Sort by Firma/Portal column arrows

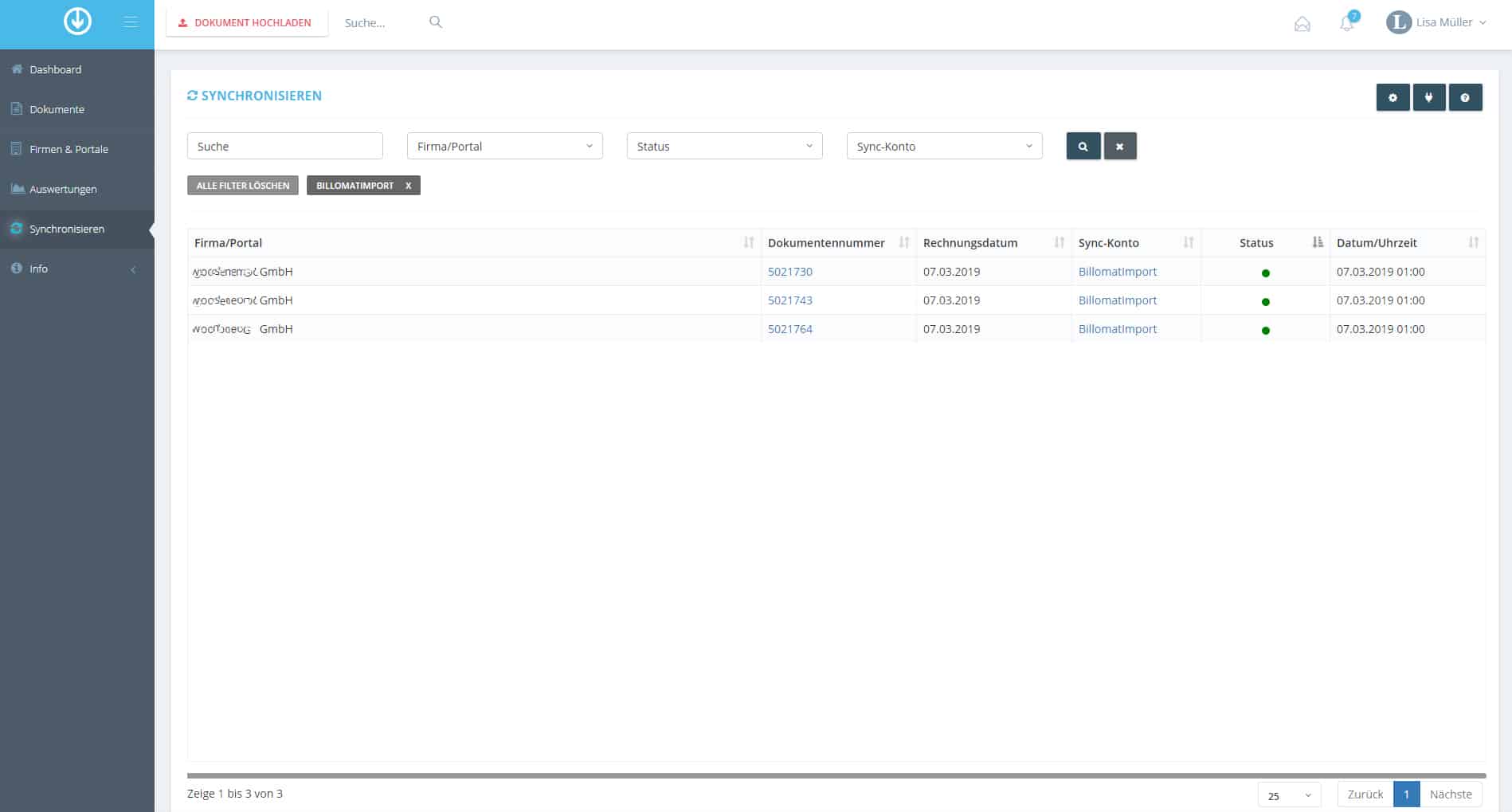tap(749, 242)
